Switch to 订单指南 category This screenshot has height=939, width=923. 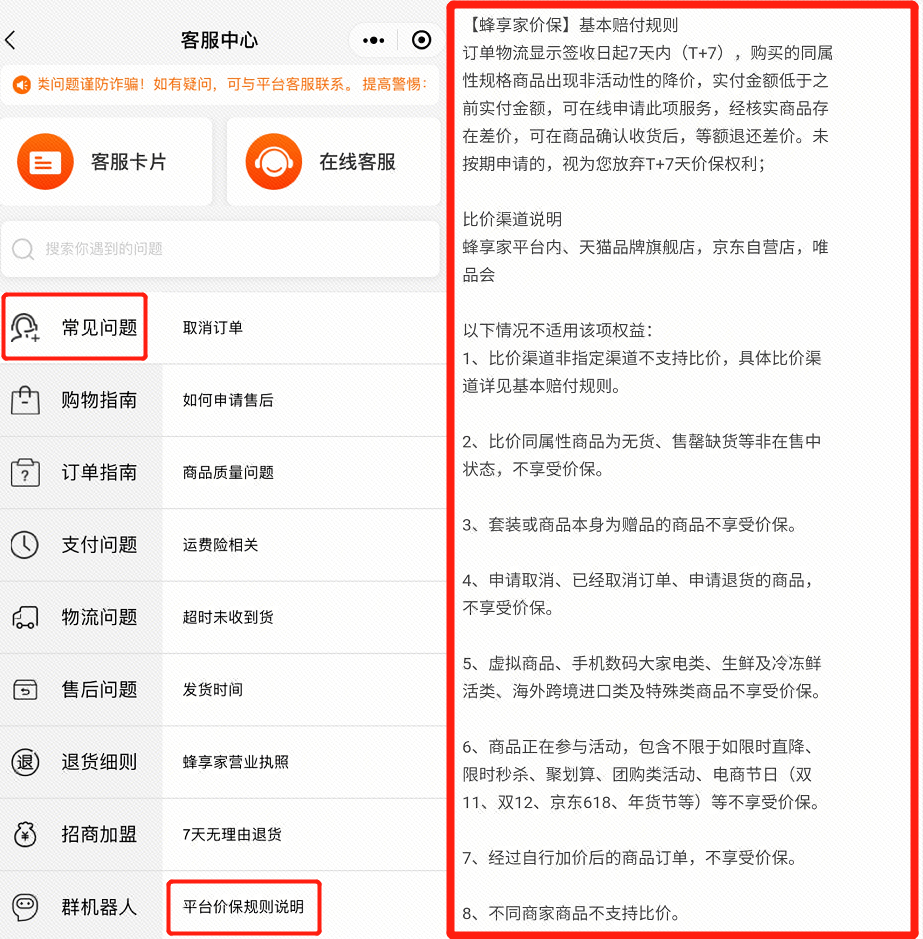[98, 472]
